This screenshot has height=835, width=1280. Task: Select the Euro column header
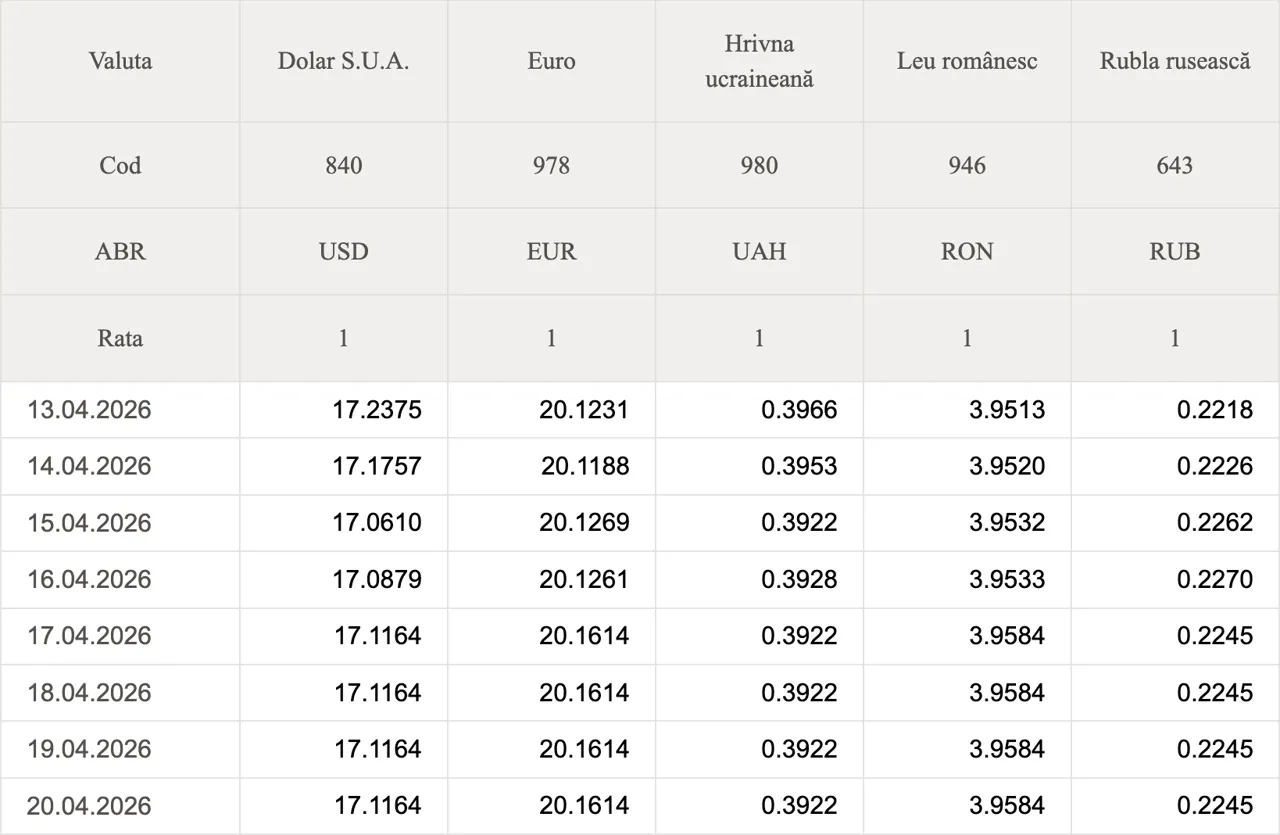point(551,61)
